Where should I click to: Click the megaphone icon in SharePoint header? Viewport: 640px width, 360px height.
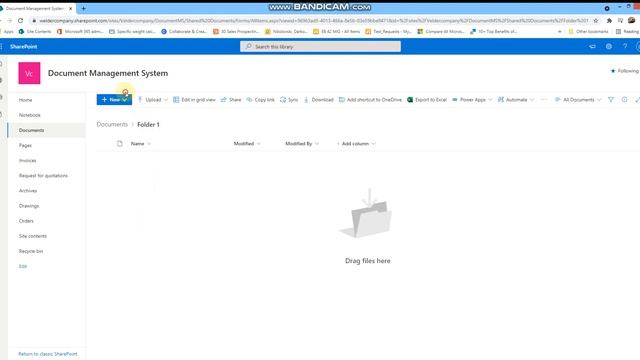click(x=592, y=47)
